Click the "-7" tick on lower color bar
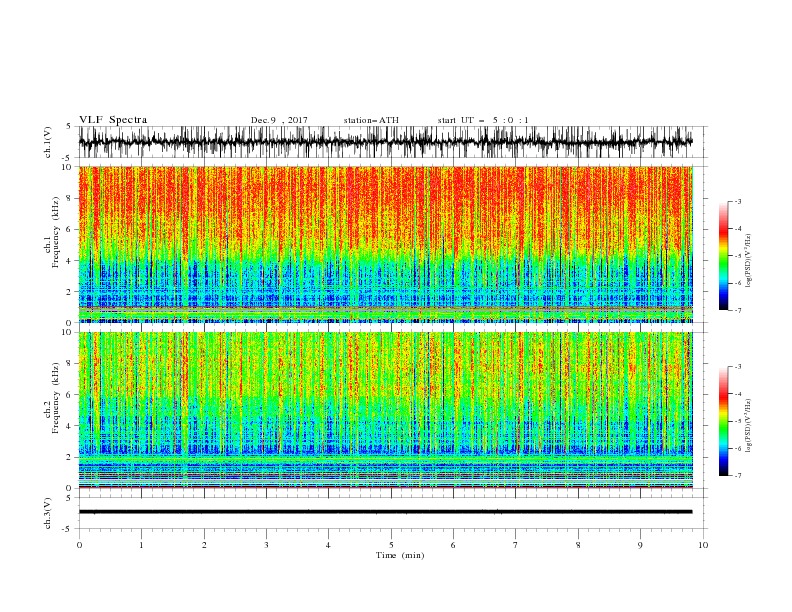This screenshot has width=792, height=612. (738, 476)
